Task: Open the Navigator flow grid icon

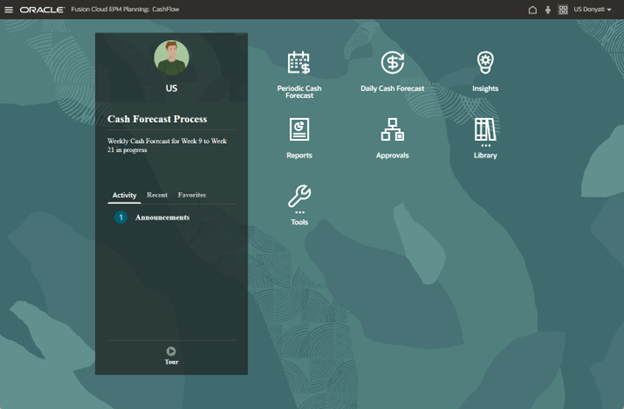Action: click(563, 9)
